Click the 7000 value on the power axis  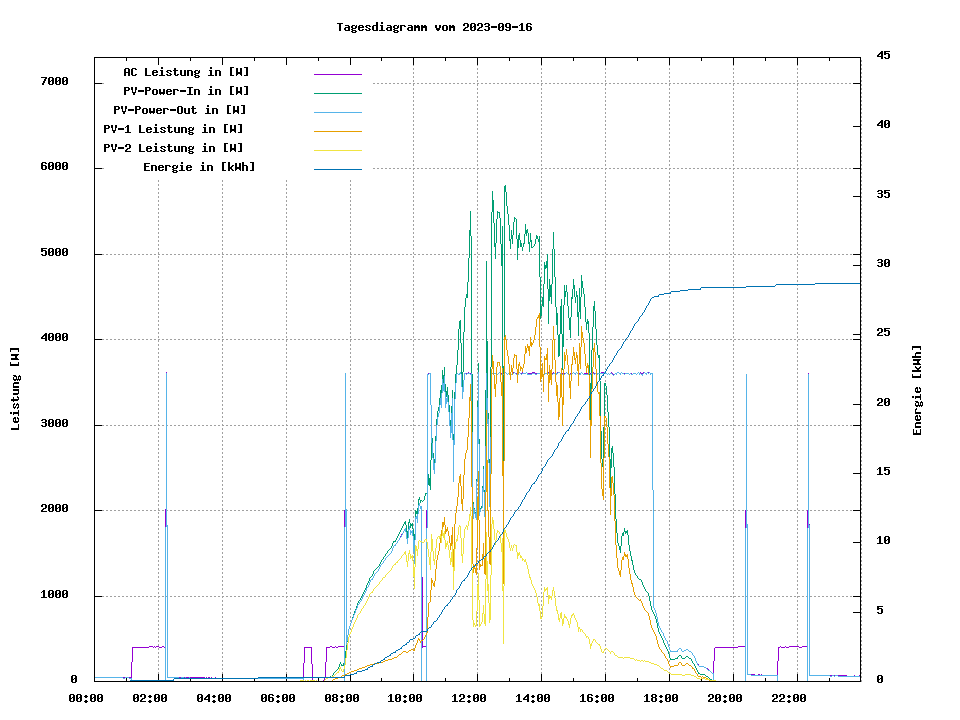53,82
